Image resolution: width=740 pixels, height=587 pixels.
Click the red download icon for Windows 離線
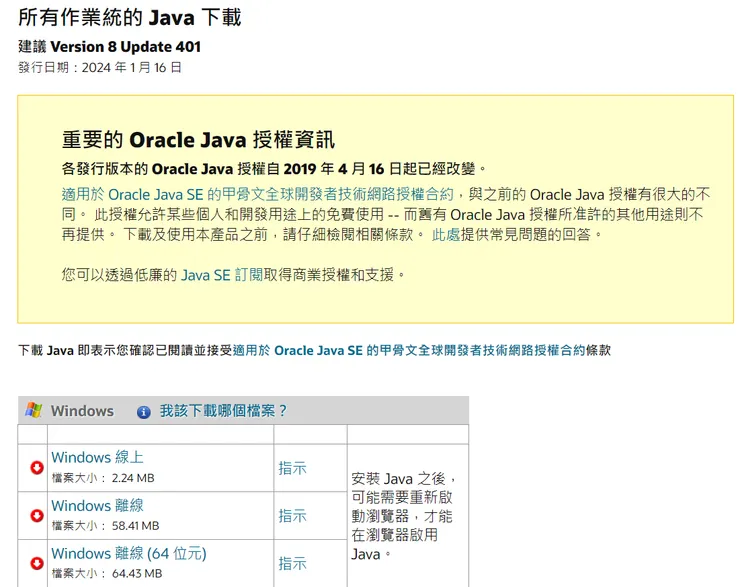coord(37,515)
